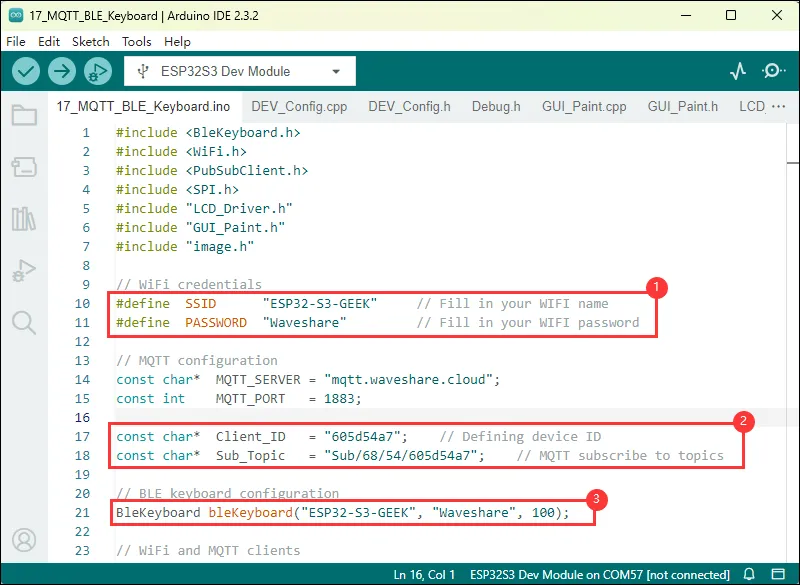The width and height of the screenshot is (800, 585).
Task: Open the Sketchbook folder panel
Action: point(24,115)
